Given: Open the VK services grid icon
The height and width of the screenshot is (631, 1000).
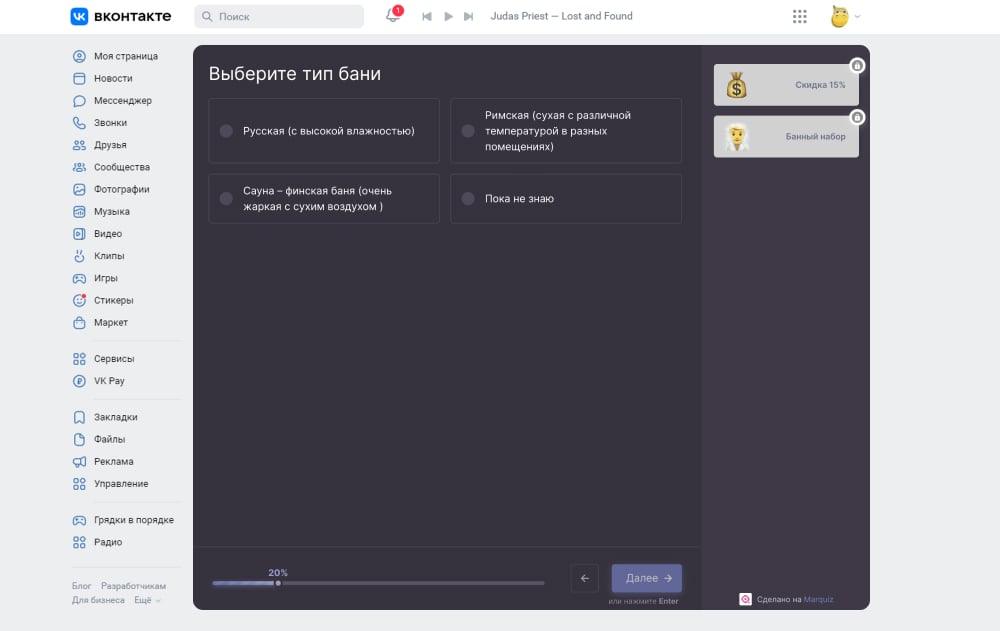Looking at the screenshot, I should (x=799, y=16).
